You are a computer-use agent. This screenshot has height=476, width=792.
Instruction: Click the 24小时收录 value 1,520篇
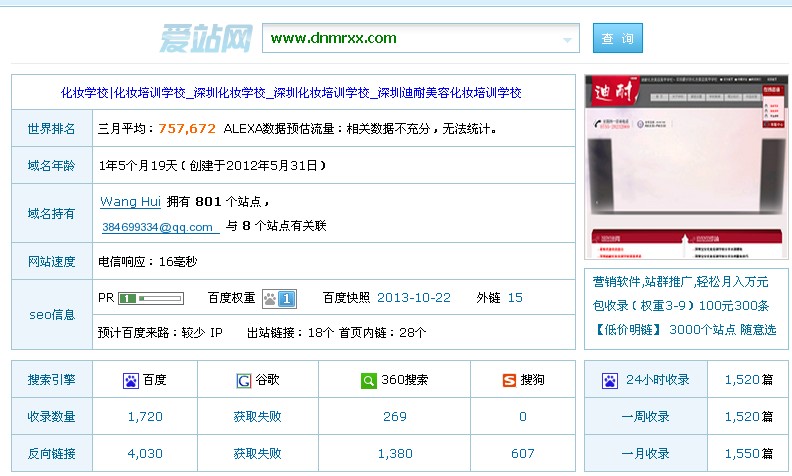(x=749, y=380)
